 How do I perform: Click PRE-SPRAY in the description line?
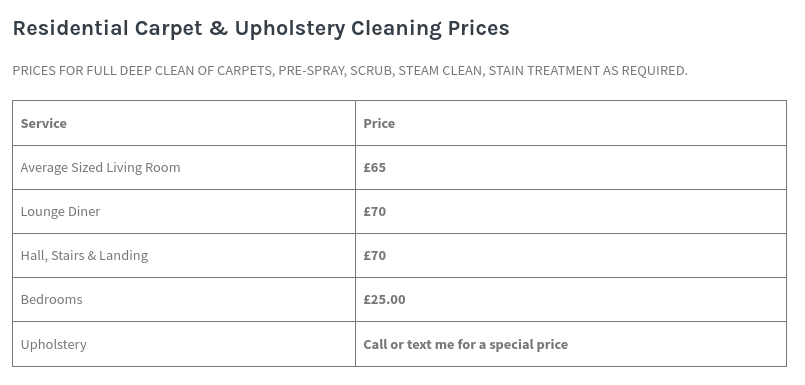(x=312, y=70)
